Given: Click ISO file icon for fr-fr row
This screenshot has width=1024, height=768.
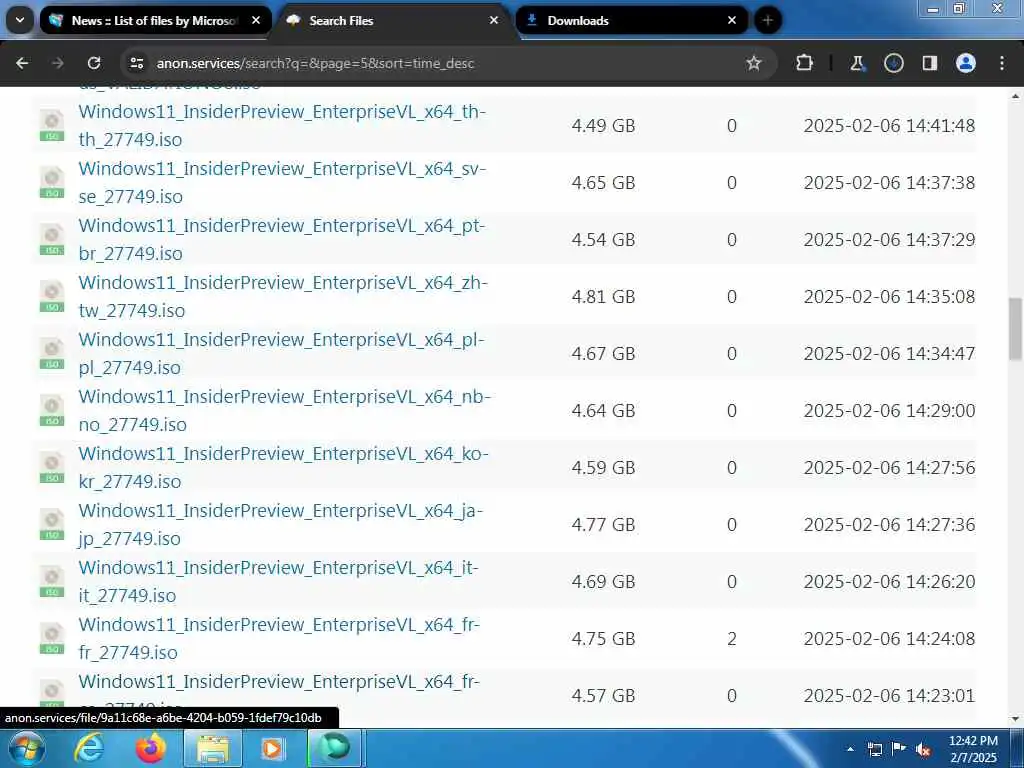Looking at the screenshot, I should (52, 638).
